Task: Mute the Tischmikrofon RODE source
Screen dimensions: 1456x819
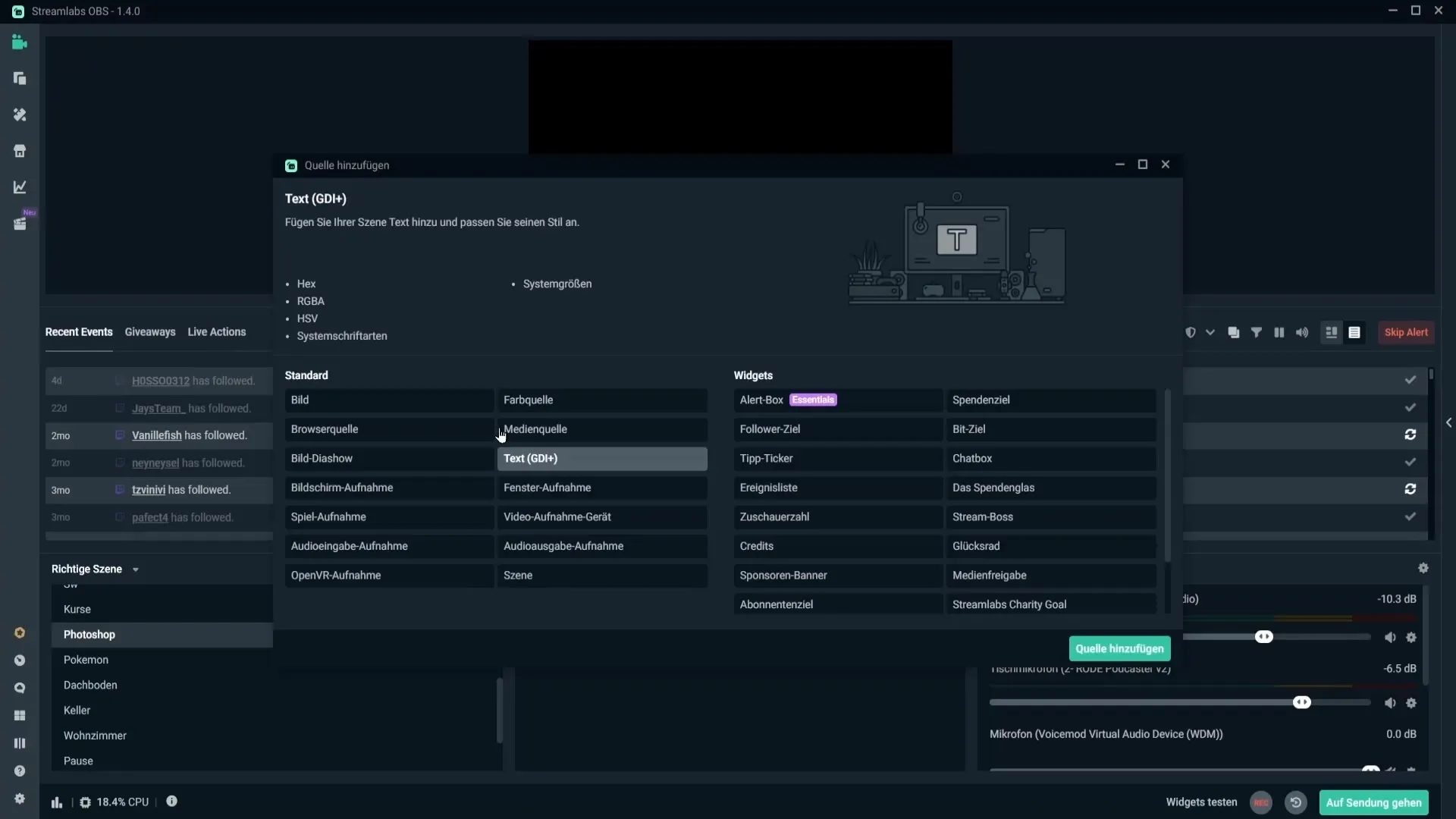Action: (x=1390, y=703)
